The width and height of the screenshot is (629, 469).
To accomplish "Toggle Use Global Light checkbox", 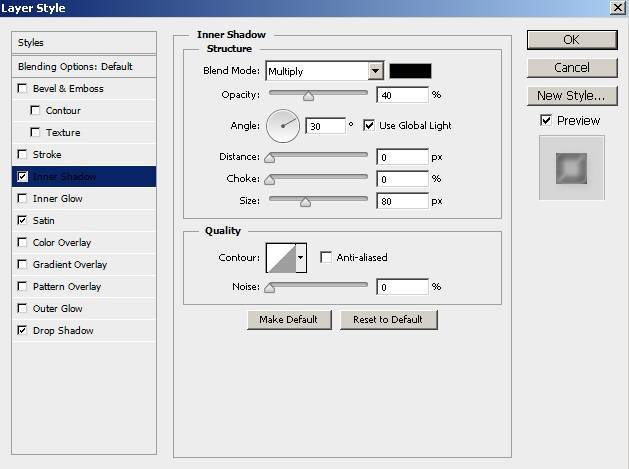I will point(369,125).
